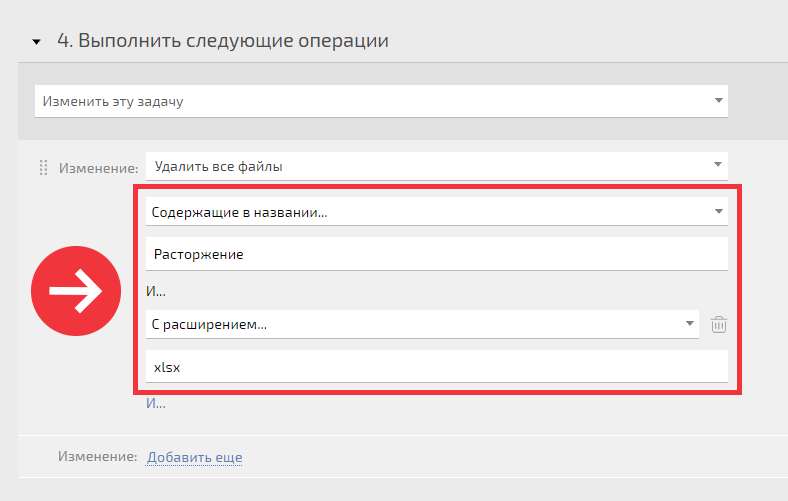Viewport: 788px width, 501px height.
Task: Open the 'С расширением…' dropdown
Action: point(422,324)
